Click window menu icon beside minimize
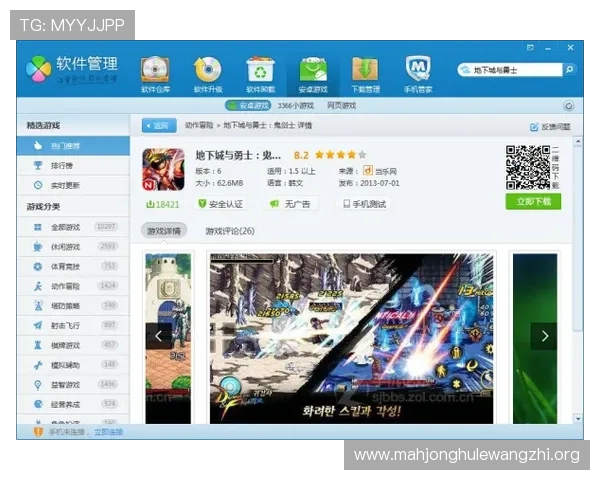This screenshot has height=480, width=600. (530, 48)
